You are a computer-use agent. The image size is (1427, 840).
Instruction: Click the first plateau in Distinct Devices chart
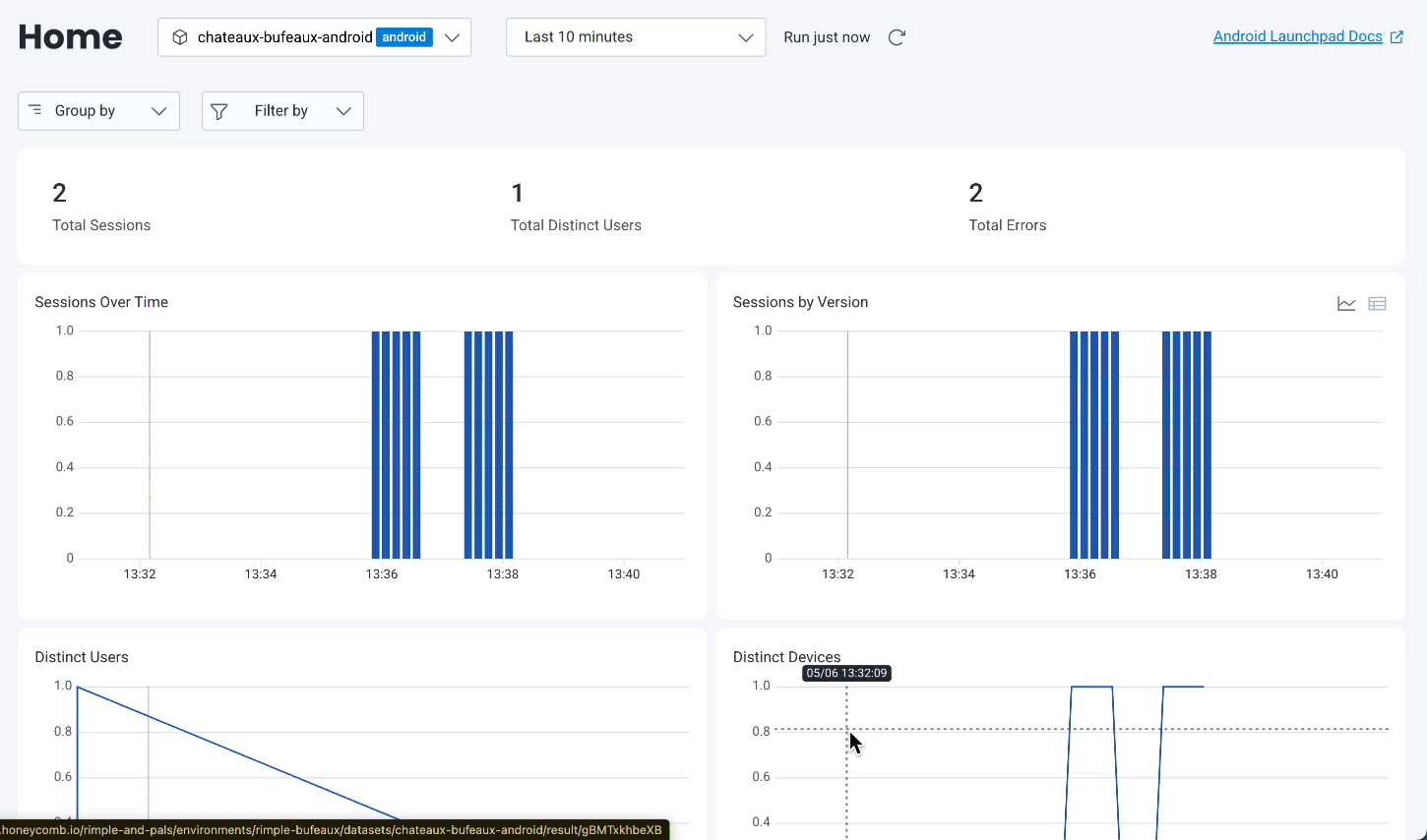click(1091, 687)
